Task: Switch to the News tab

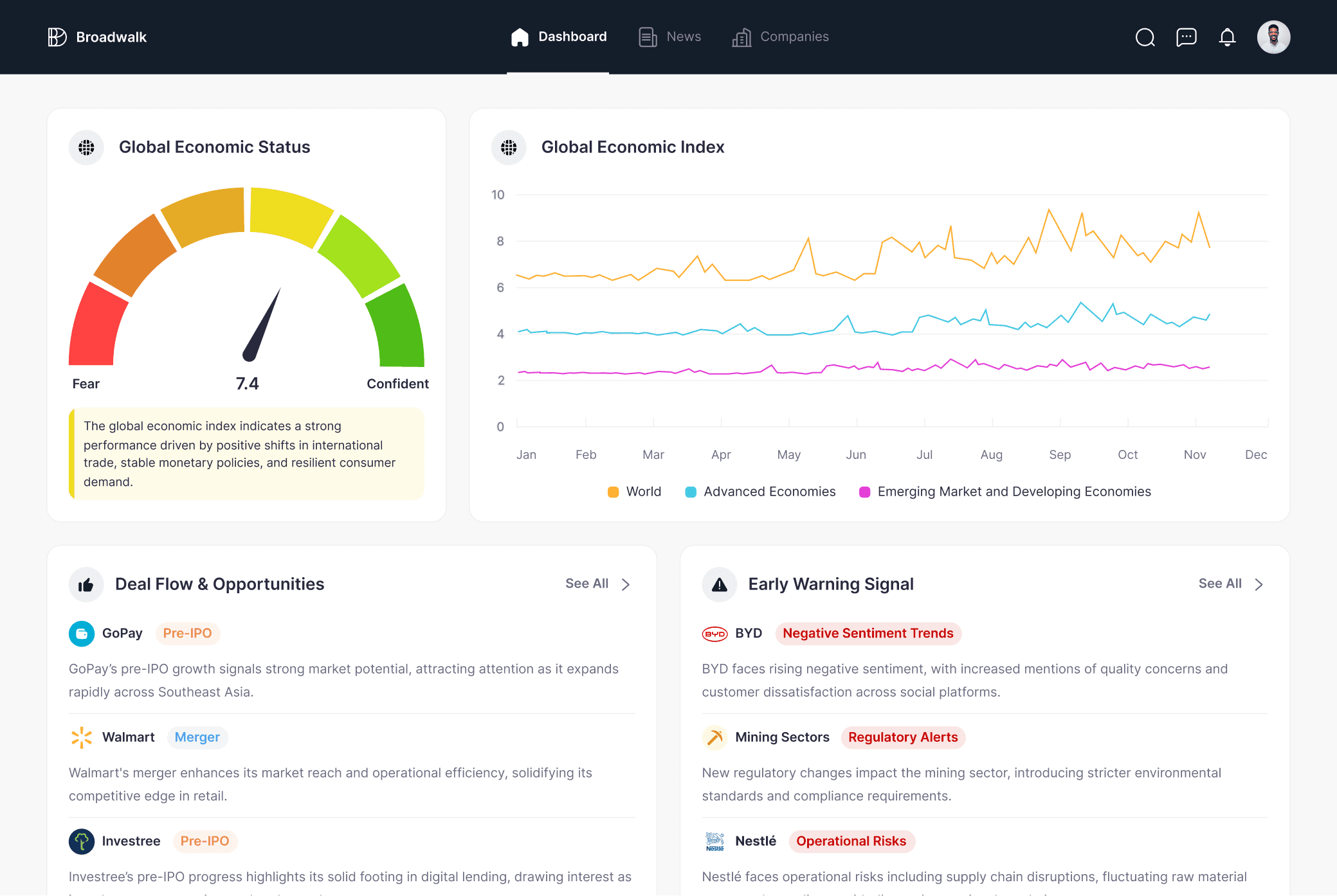Action: tap(669, 37)
